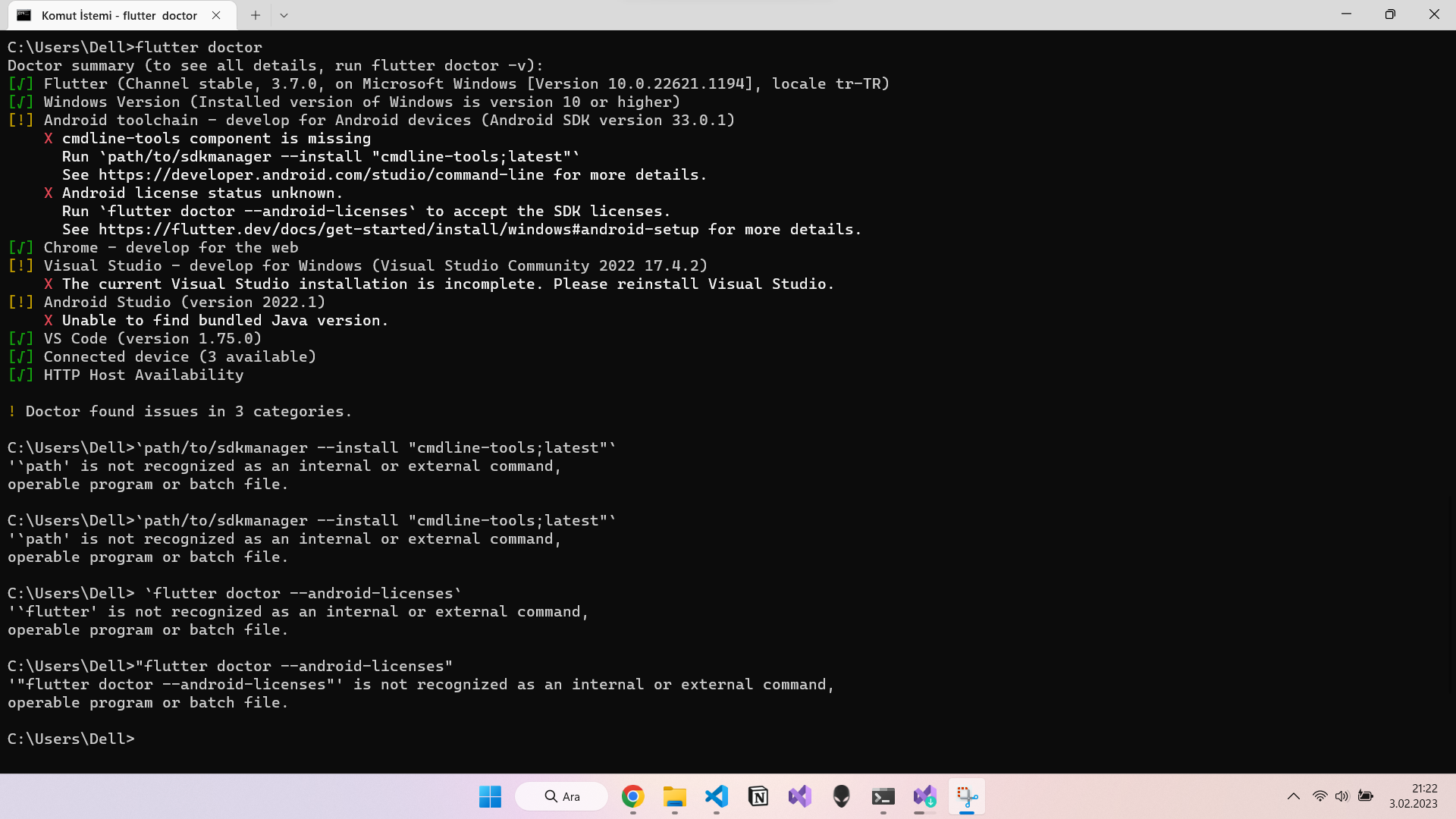Switch to Visual Studio Code in taskbar

[716, 796]
